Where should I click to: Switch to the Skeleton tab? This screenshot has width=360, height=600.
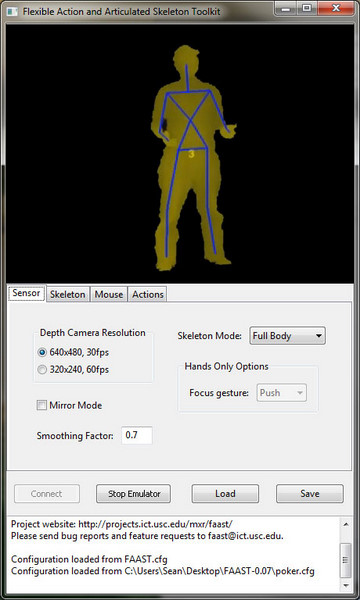pos(68,294)
